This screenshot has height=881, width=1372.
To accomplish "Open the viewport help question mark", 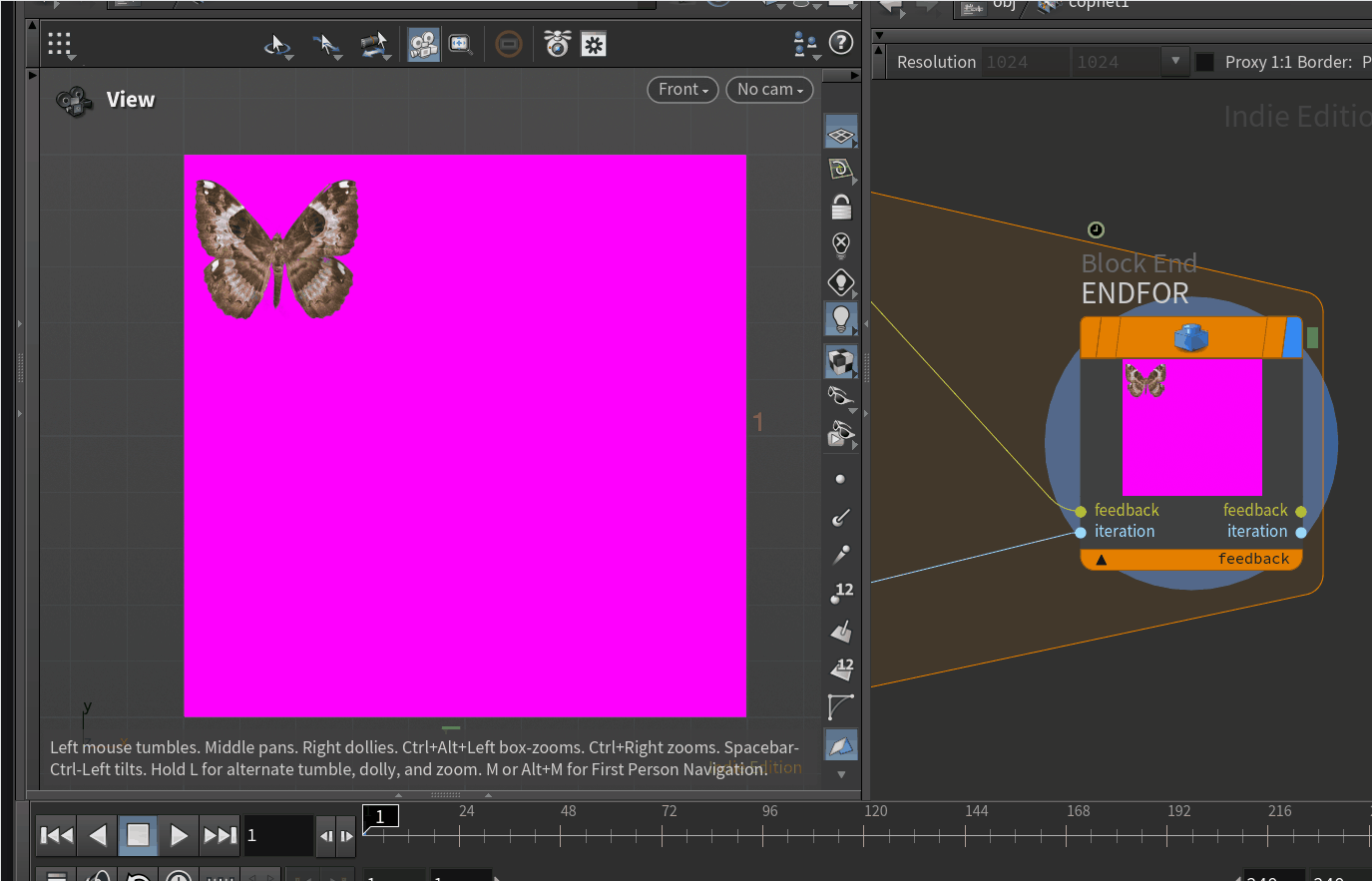I will [841, 43].
